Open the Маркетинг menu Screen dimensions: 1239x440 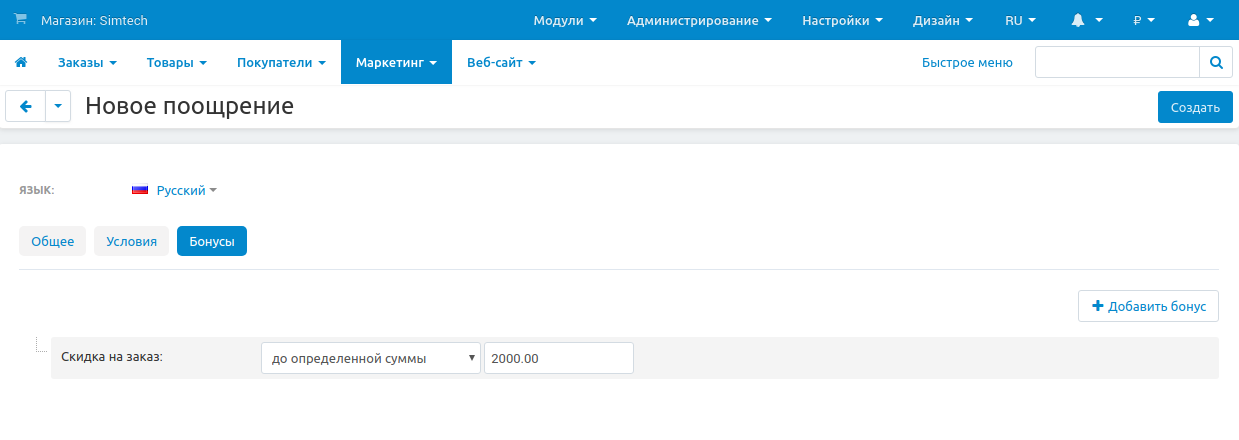click(396, 62)
